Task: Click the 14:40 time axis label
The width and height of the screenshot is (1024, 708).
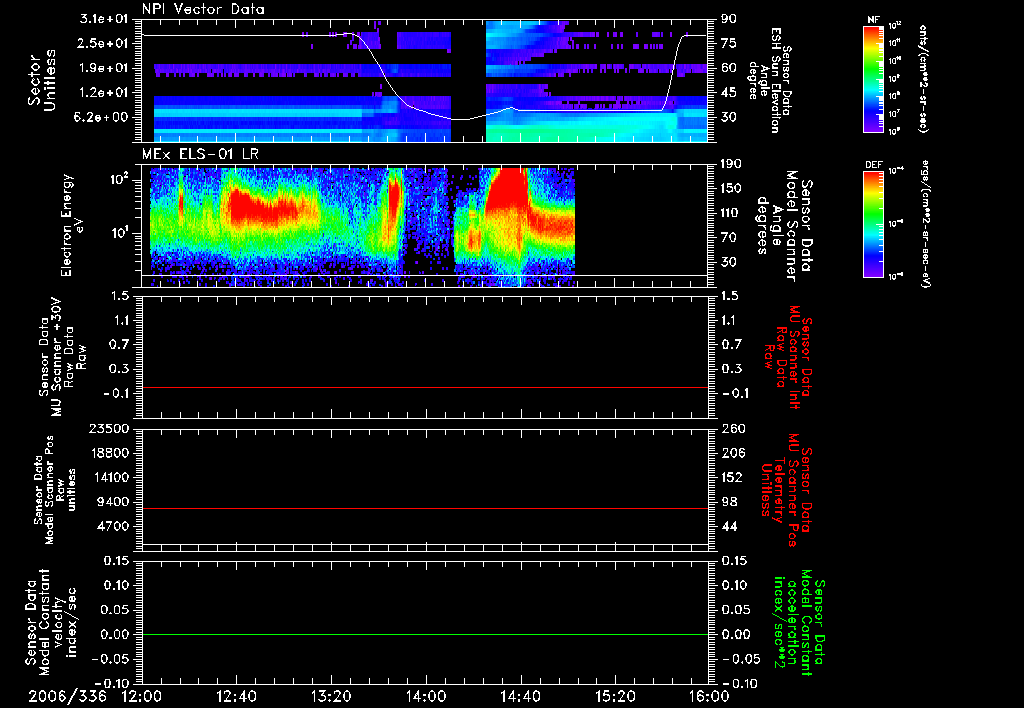Action: click(520, 696)
